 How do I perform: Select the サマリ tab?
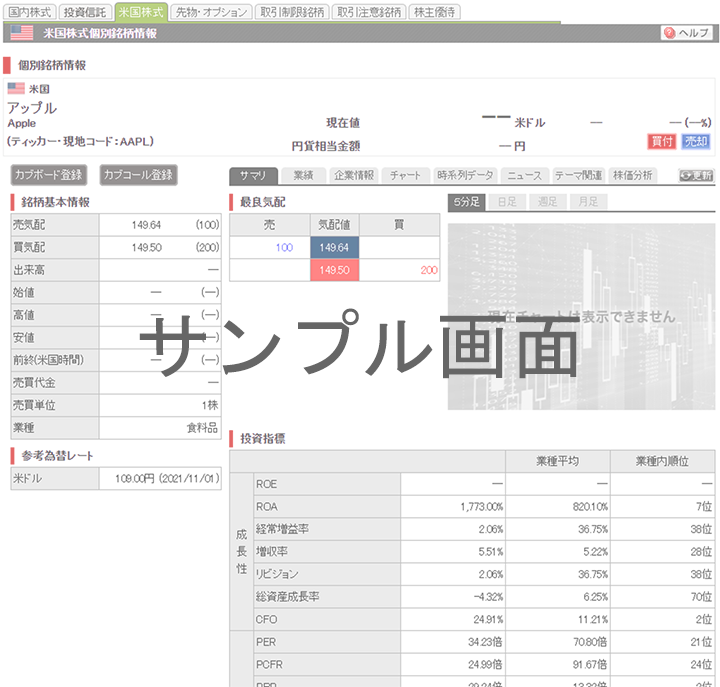point(253,175)
